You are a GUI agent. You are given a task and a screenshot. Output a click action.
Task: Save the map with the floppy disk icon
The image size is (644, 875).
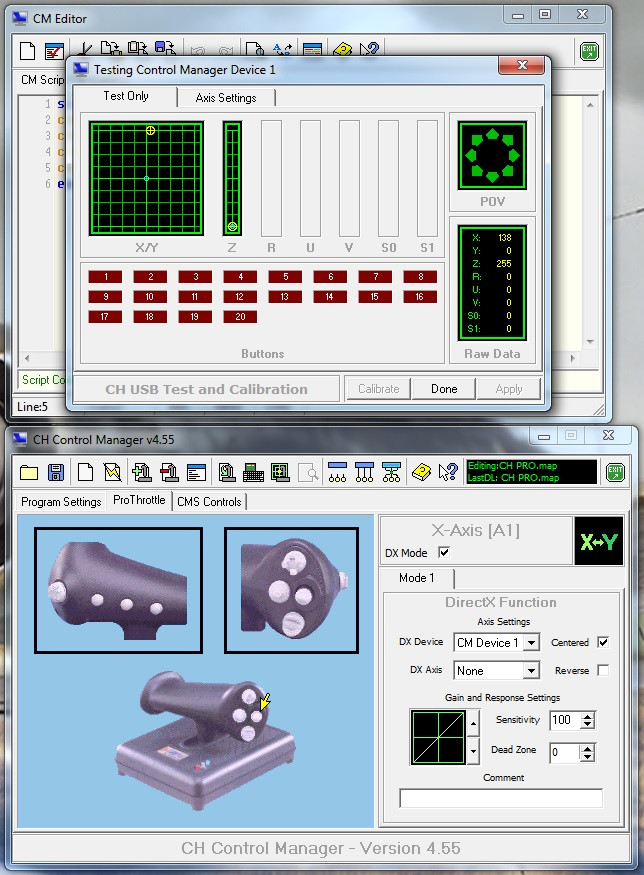coord(56,473)
